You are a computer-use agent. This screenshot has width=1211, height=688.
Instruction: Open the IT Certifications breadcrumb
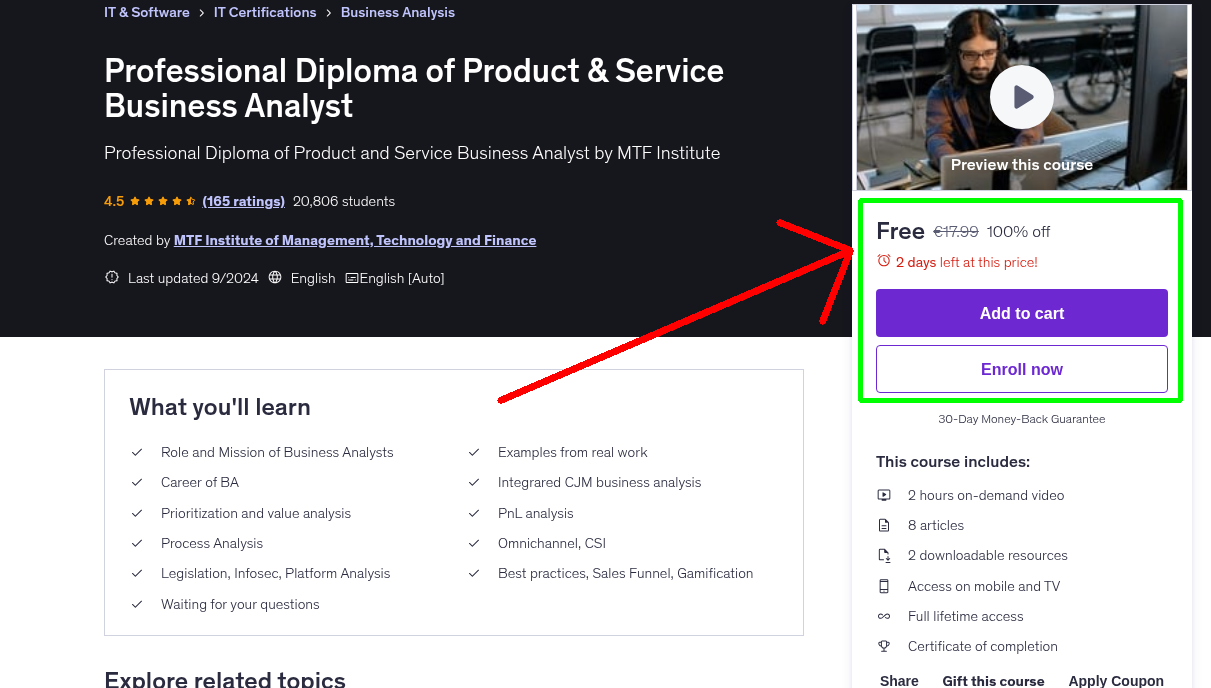pos(265,12)
